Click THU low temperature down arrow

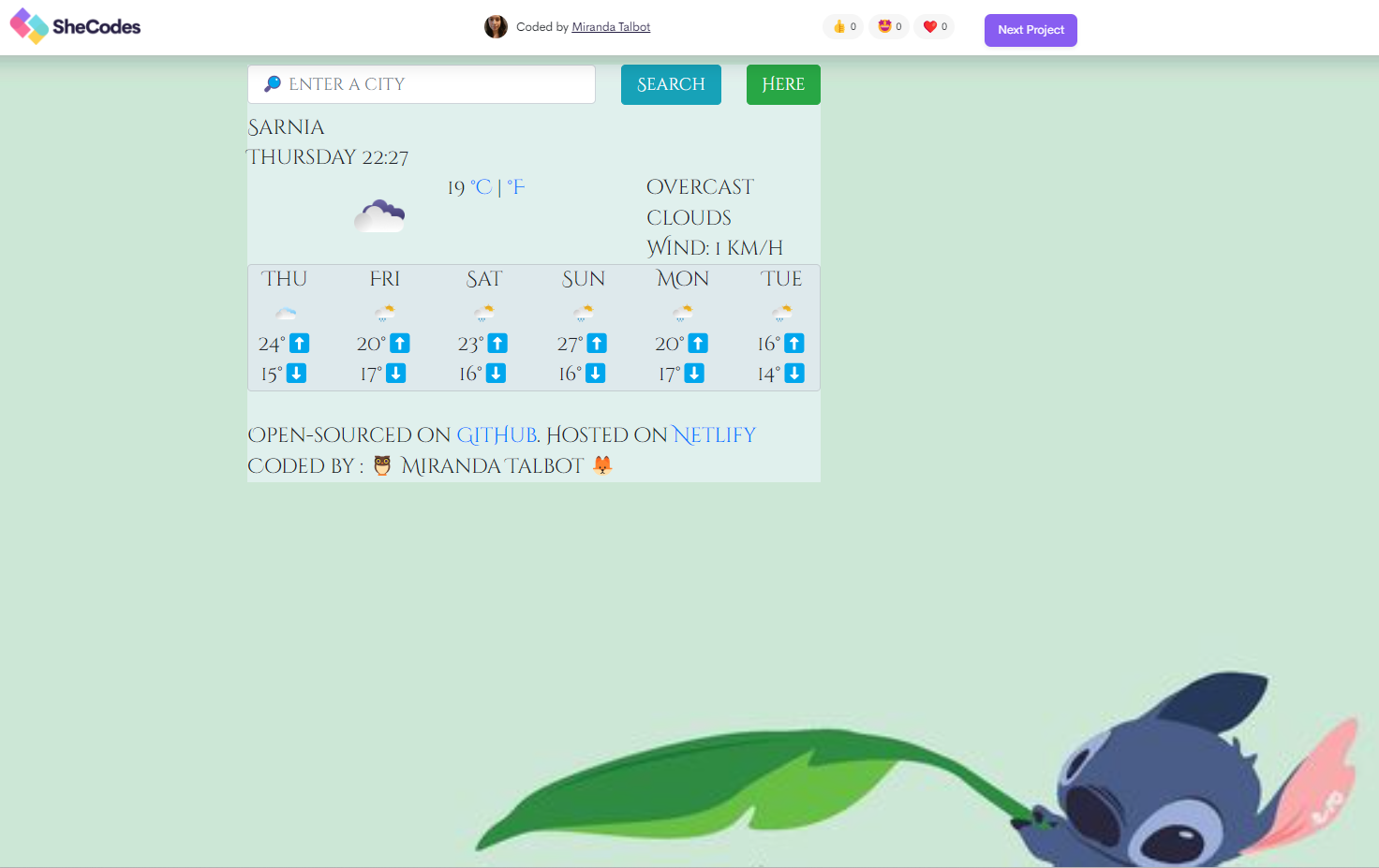297,374
